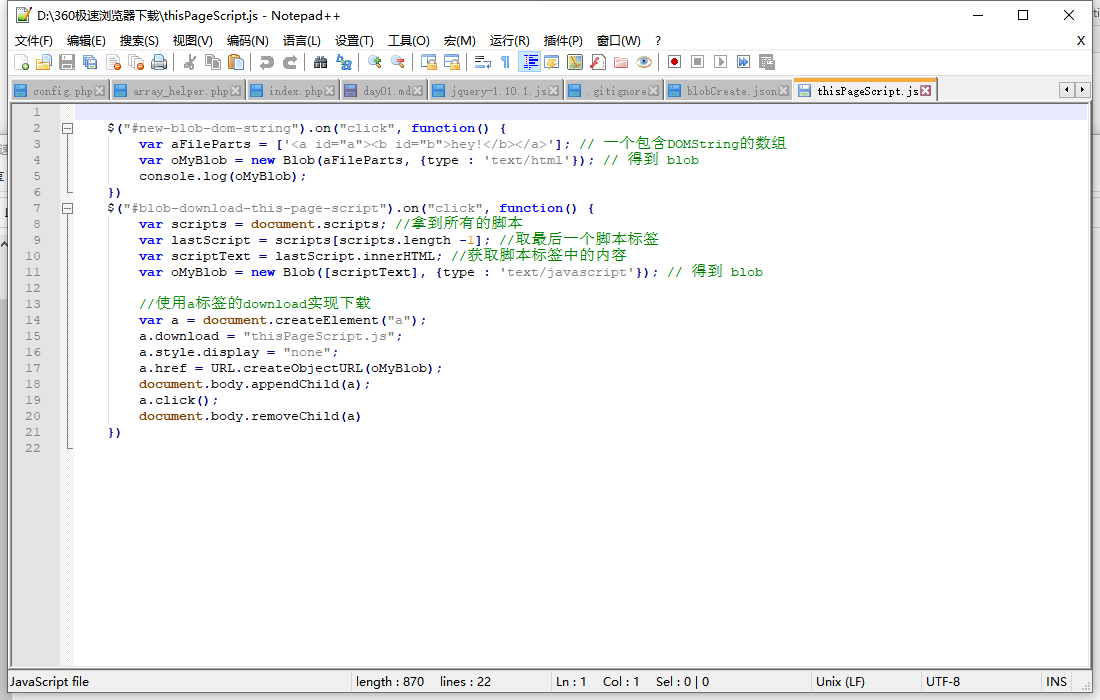Click the New file toolbar icon
This screenshot has height=700, width=1100.
coord(21,62)
